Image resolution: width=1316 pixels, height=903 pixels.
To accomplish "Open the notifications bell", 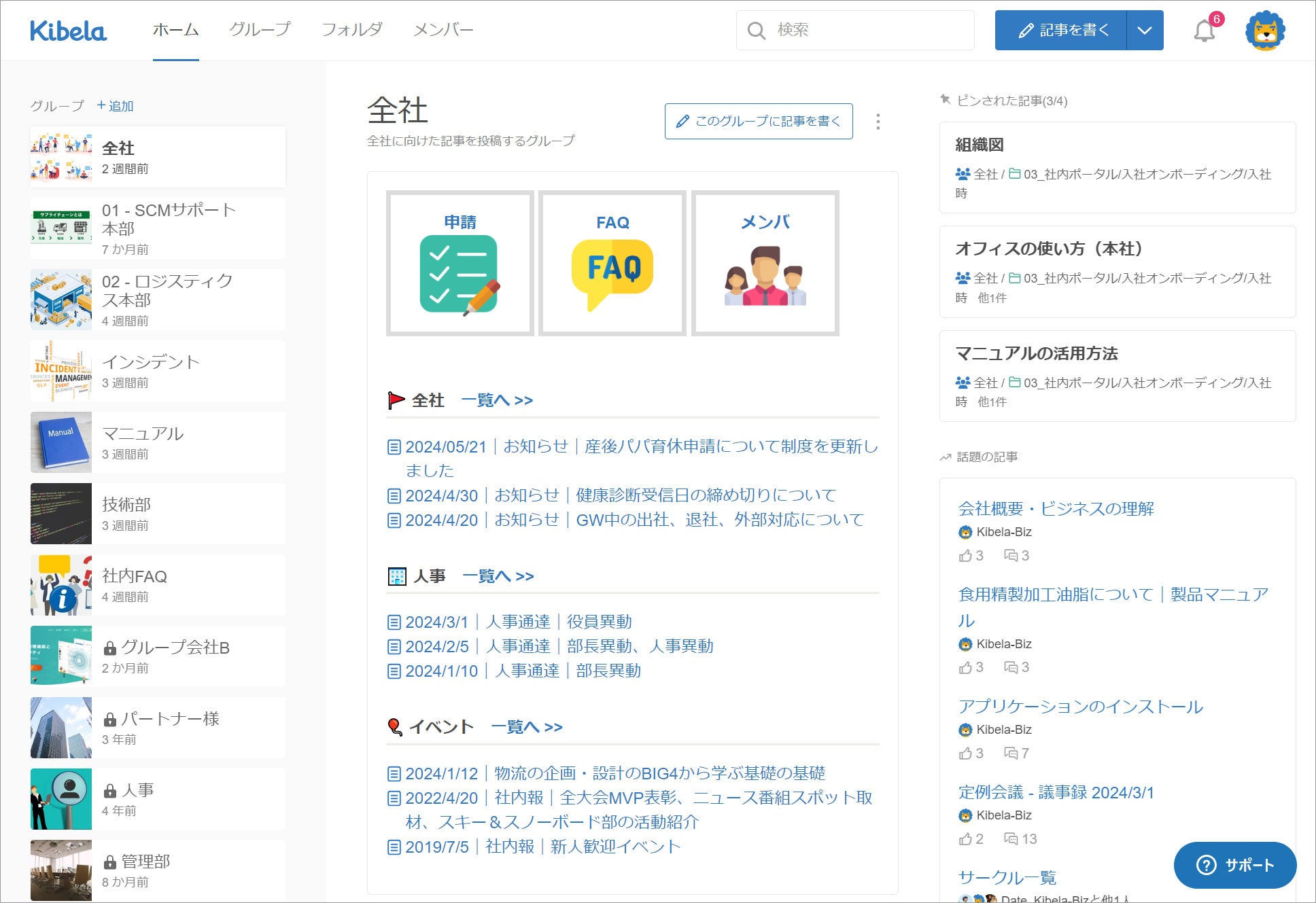I will [1204, 31].
